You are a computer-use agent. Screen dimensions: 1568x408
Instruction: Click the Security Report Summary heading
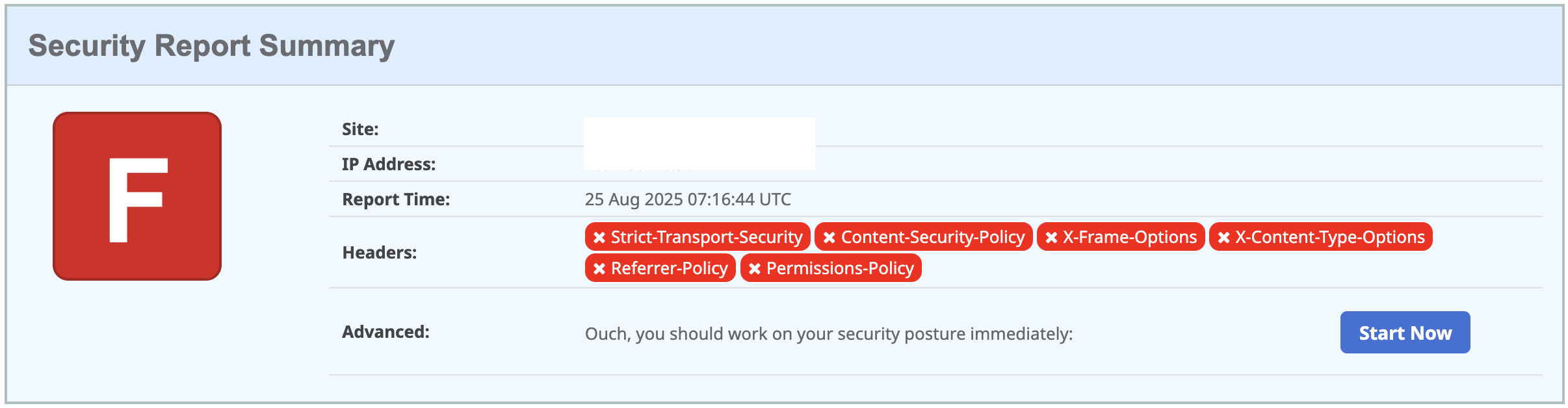[x=211, y=46]
